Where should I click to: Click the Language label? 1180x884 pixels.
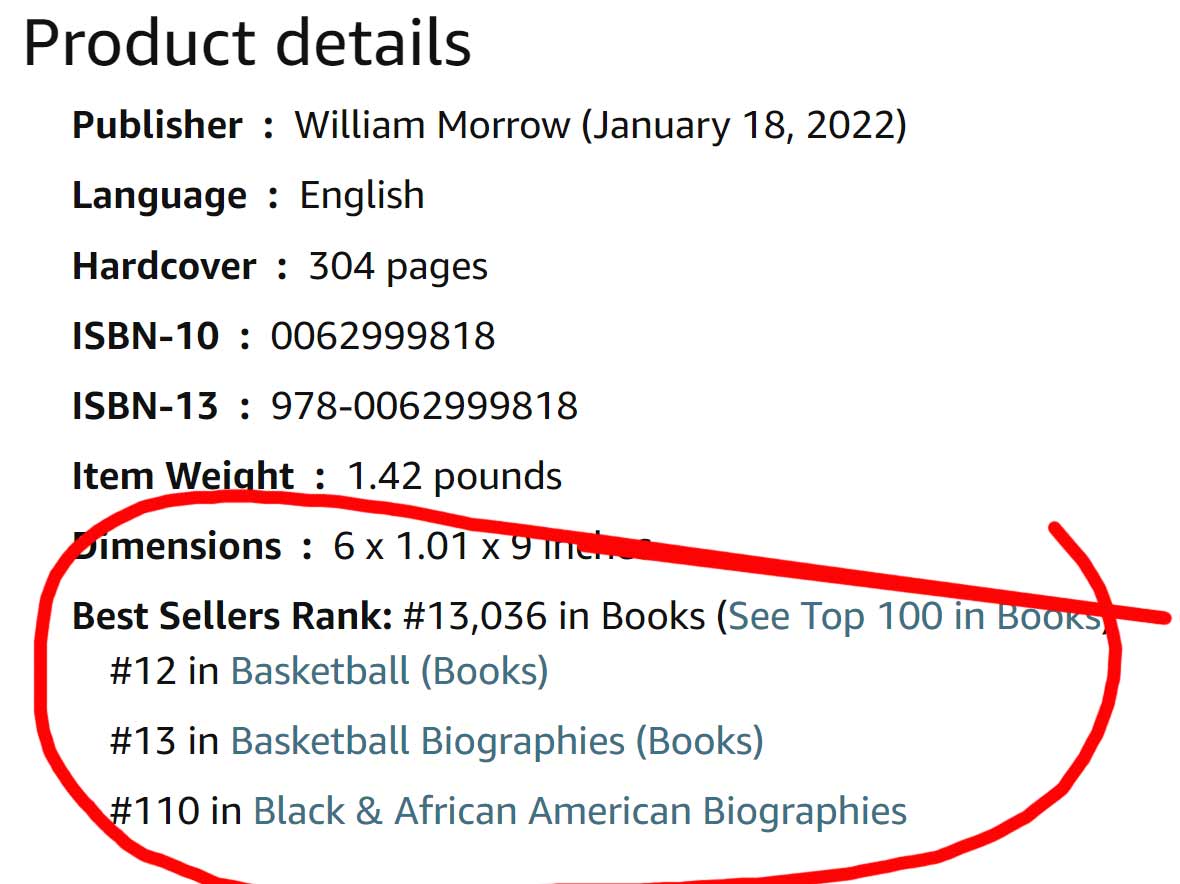pyautogui.click(x=159, y=196)
